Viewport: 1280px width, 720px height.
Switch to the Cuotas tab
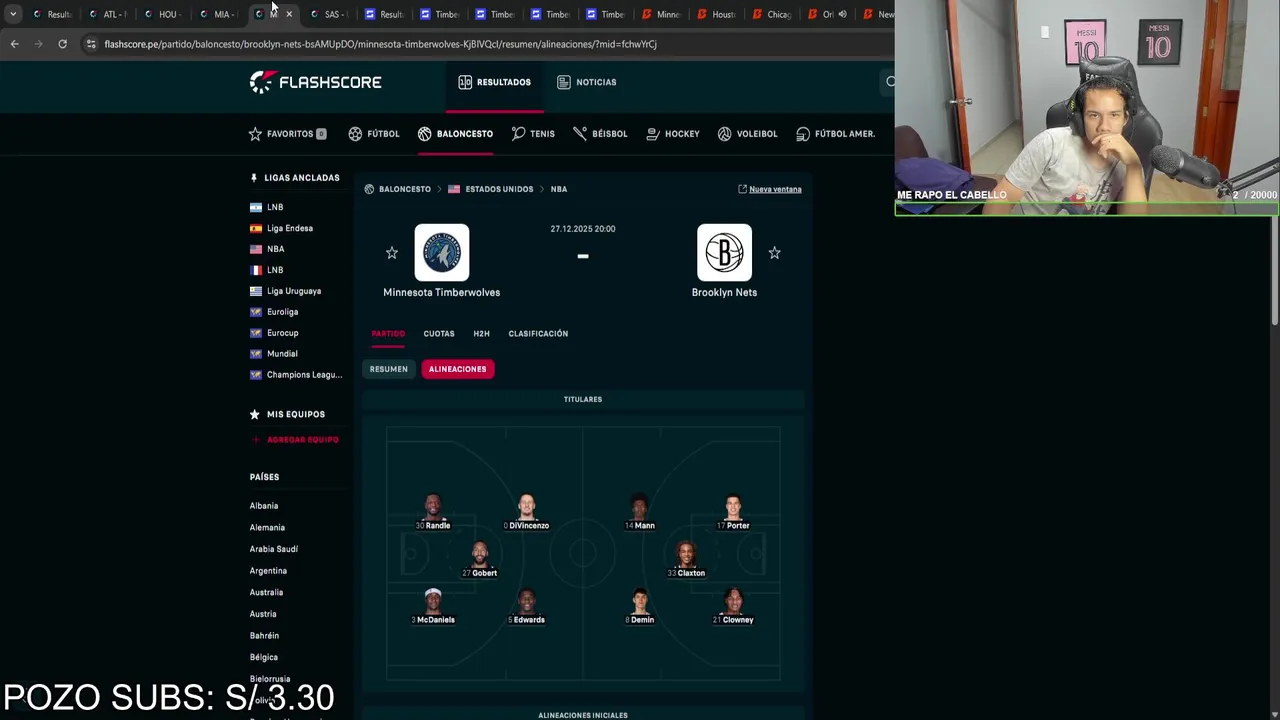(439, 334)
